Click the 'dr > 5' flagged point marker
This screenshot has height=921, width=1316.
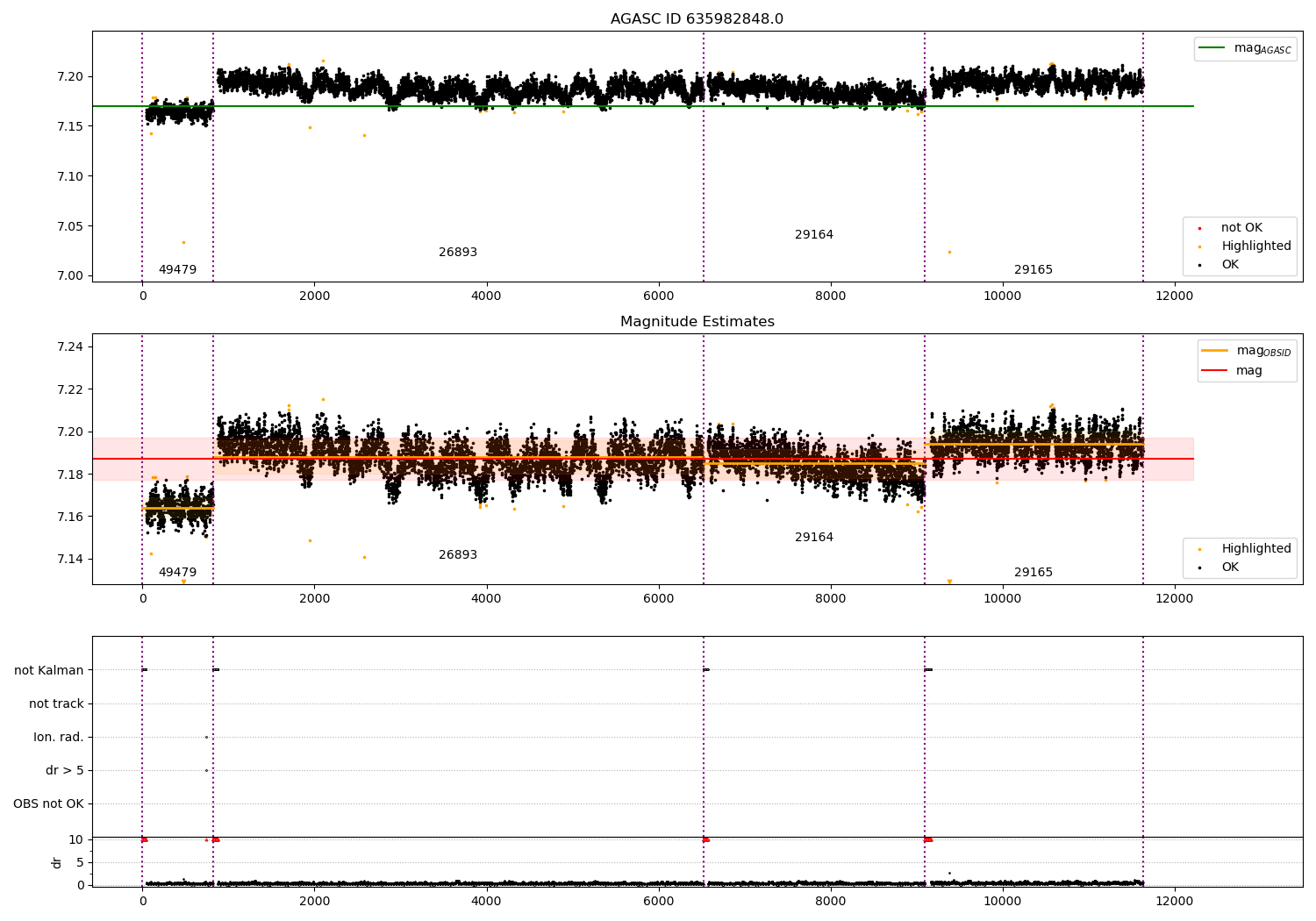tap(206, 771)
